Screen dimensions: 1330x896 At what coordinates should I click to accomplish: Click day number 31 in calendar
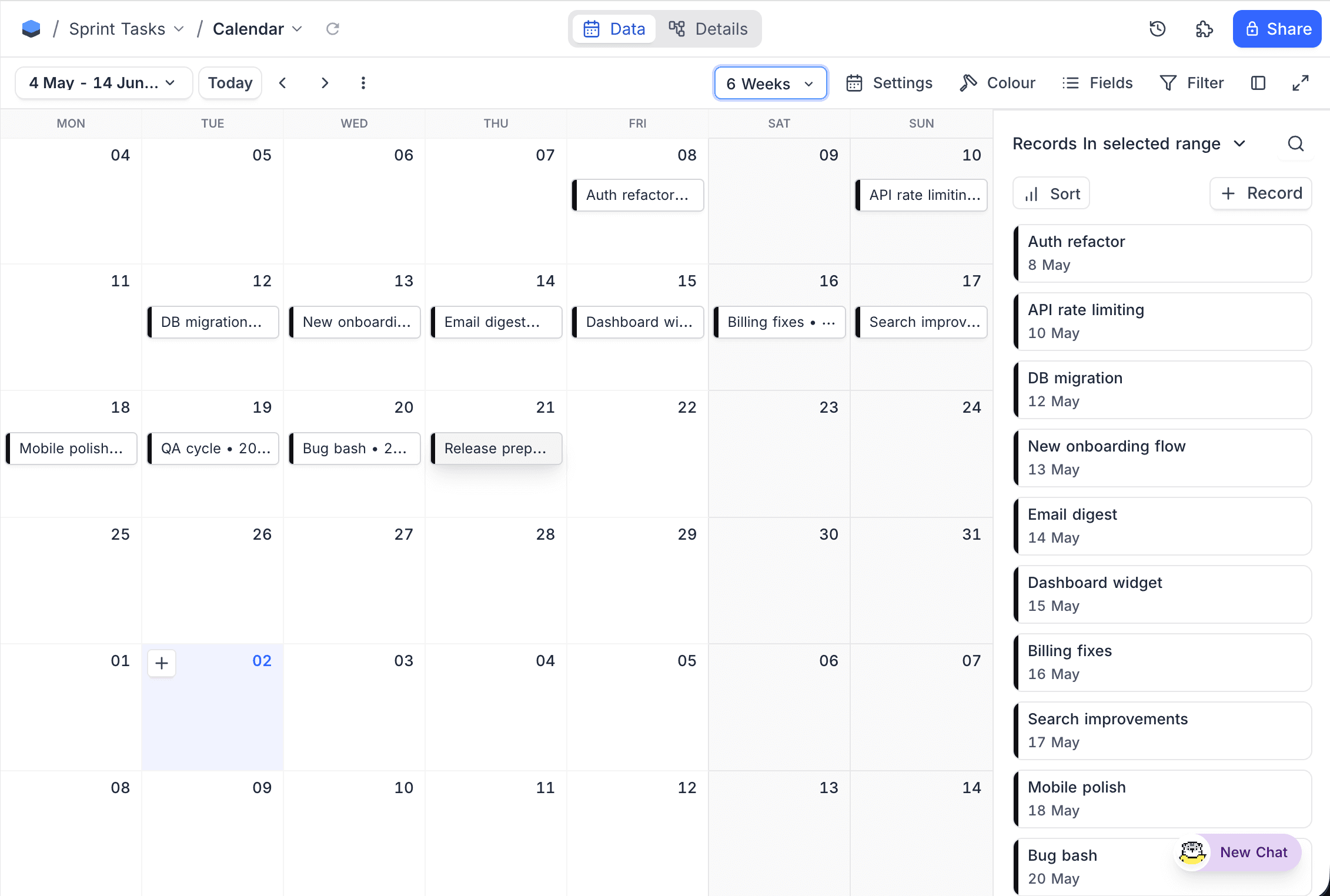[971, 534]
